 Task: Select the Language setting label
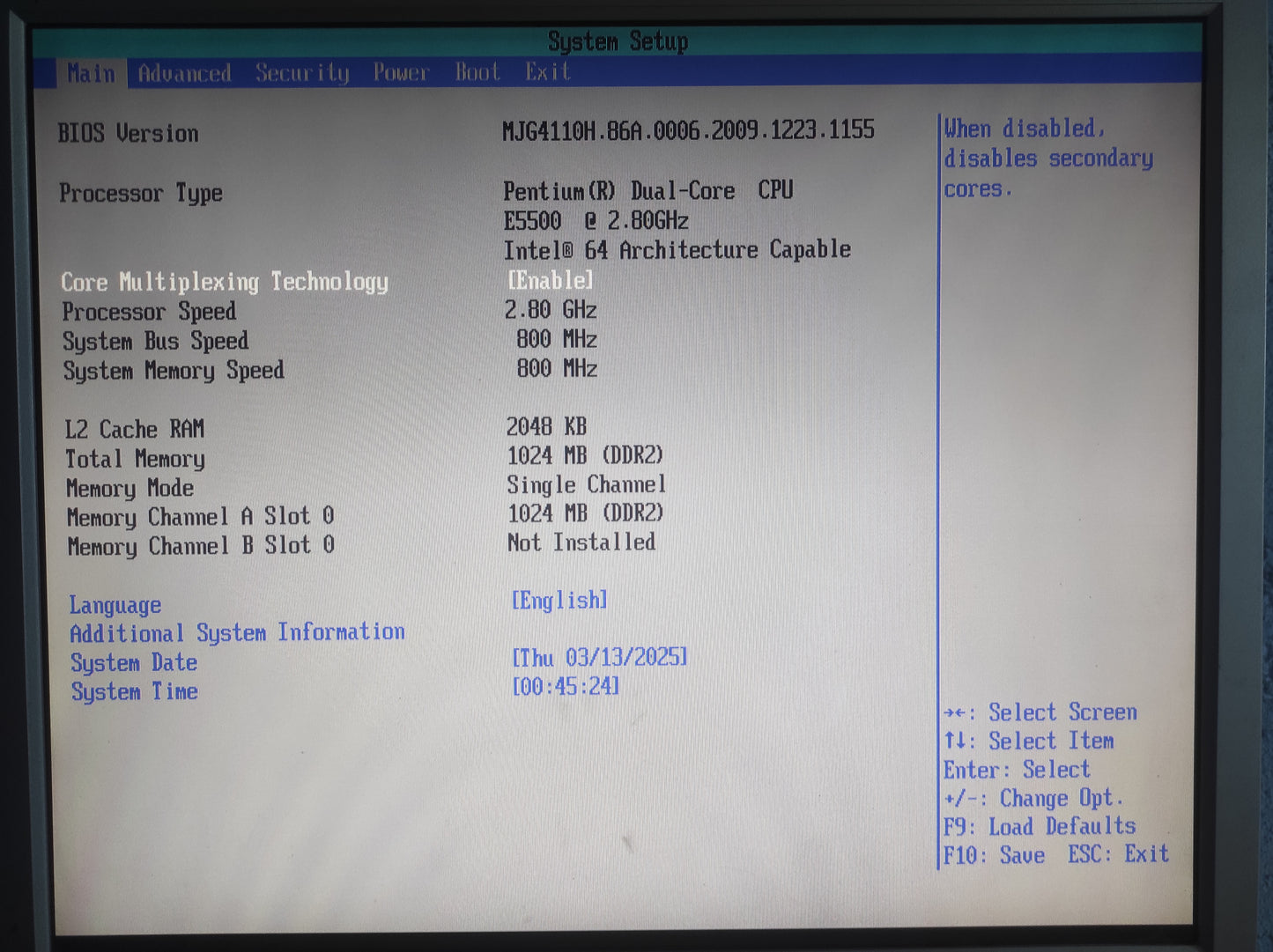(x=115, y=605)
